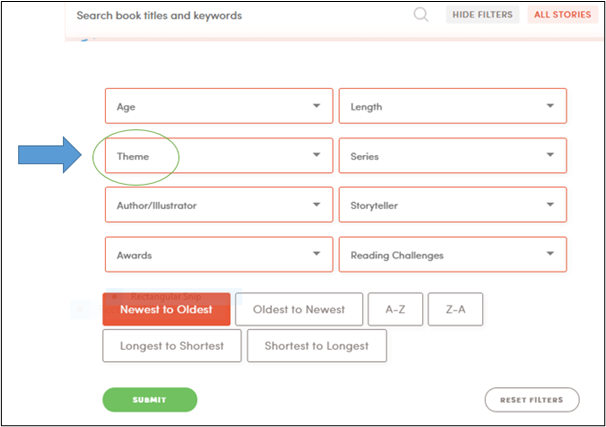Sort stories Z-A

tap(455, 310)
